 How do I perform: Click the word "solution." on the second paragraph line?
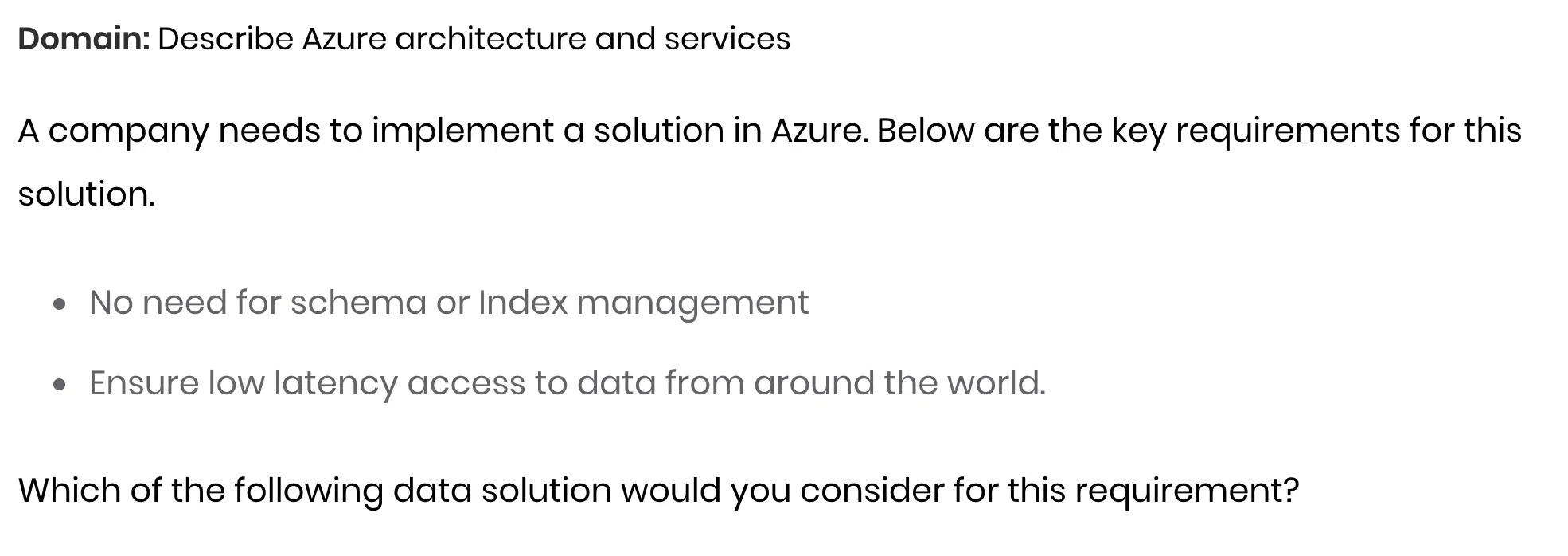pyautogui.click(x=87, y=194)
